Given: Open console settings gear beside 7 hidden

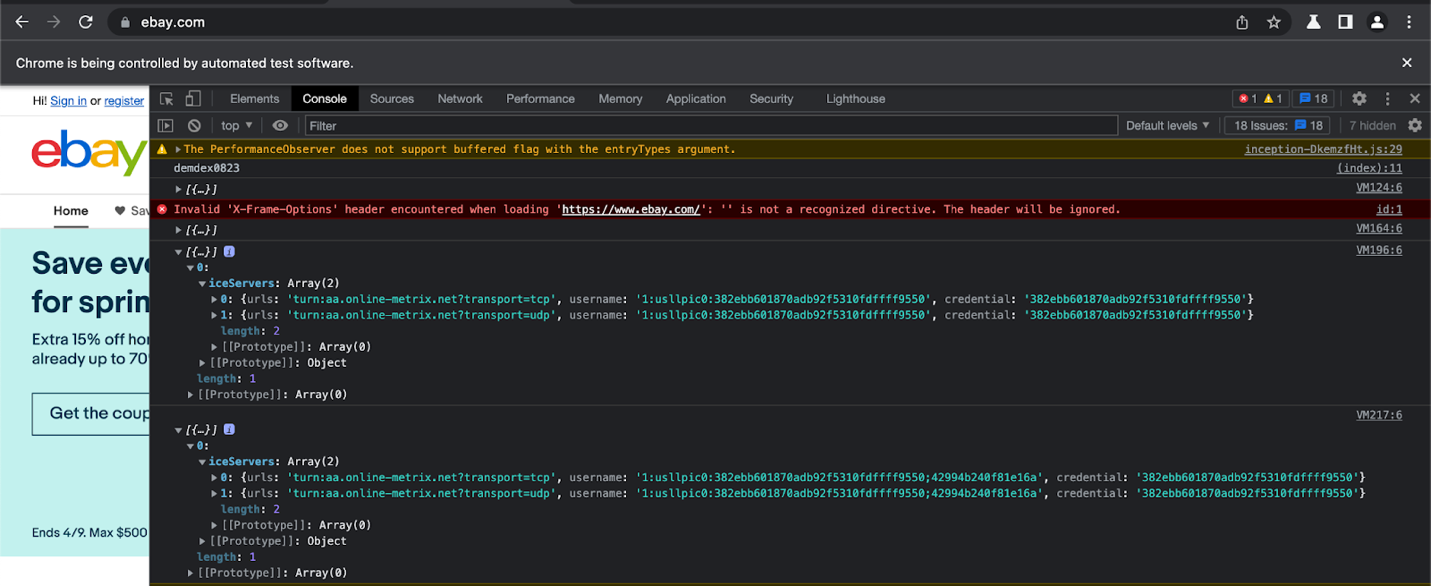Looking at the screenshot, I should coord(1415,126).
